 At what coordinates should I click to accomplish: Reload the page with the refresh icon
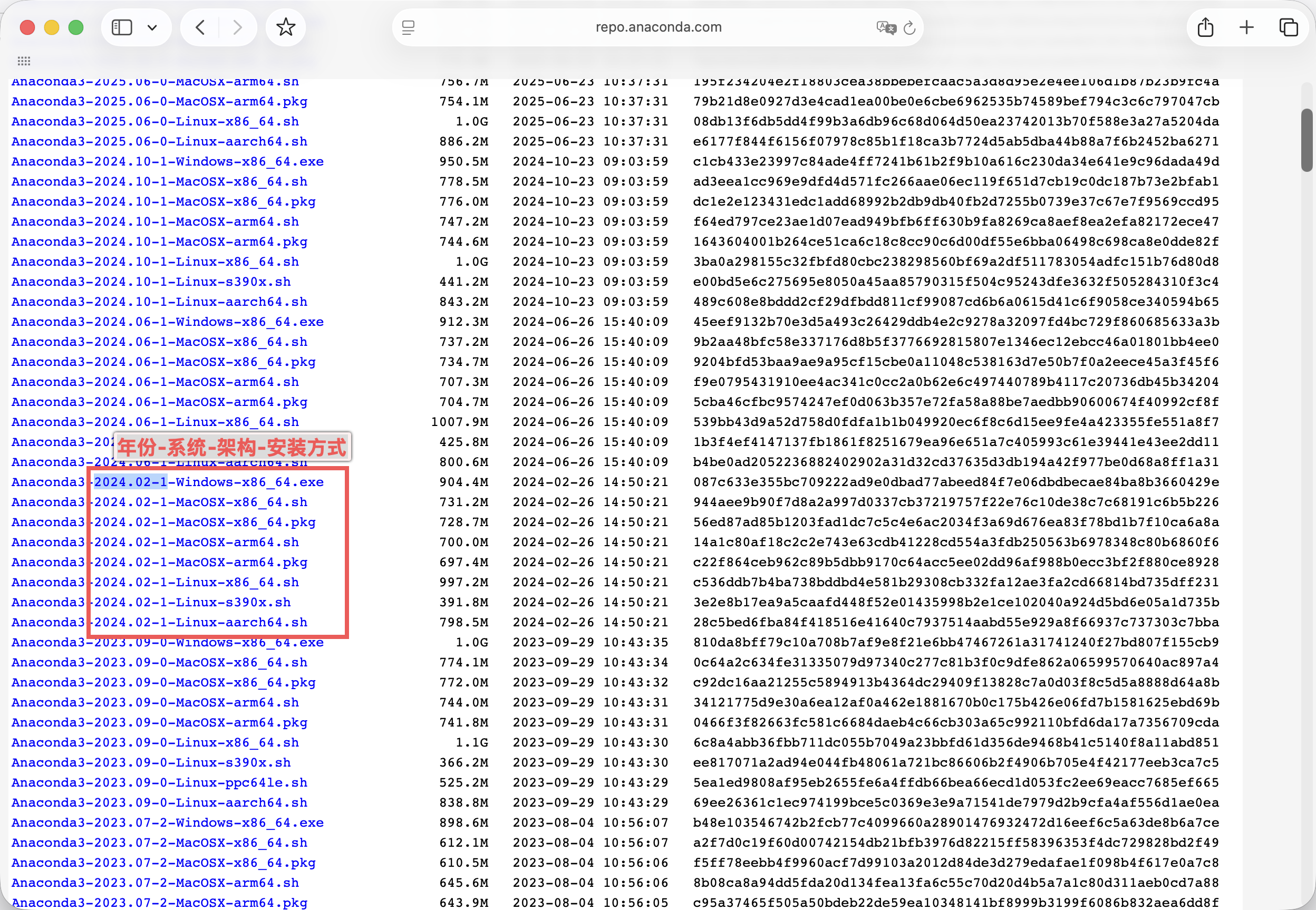click(x=909, y=27)
